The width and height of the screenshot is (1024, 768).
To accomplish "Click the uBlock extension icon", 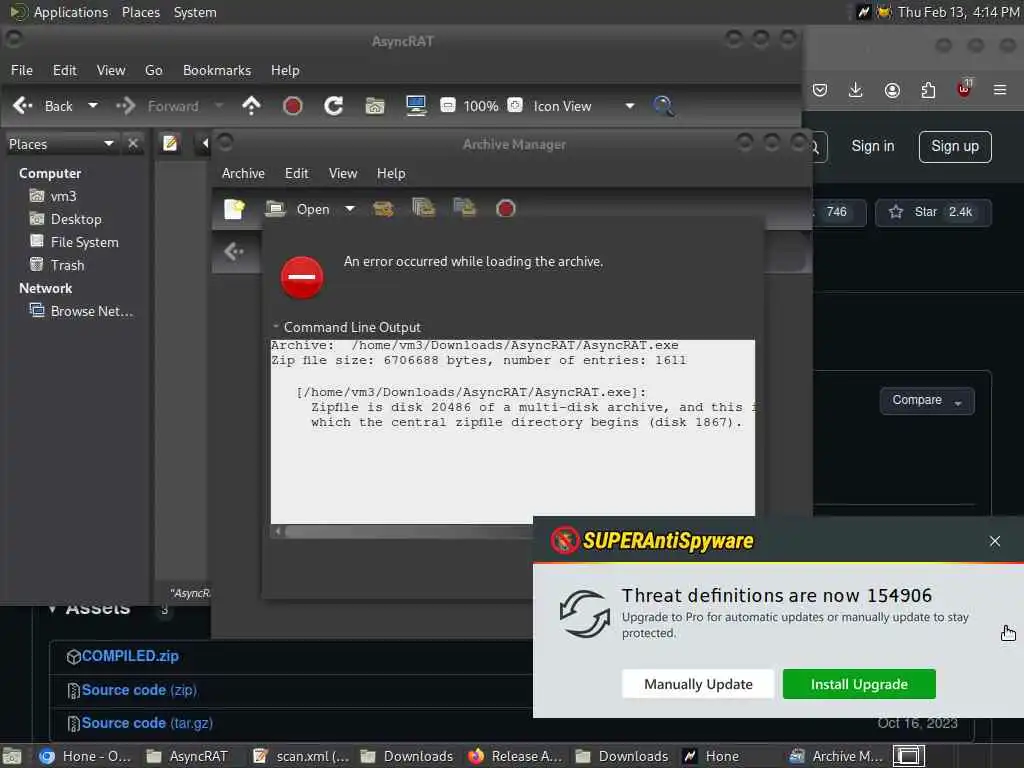I will coord(964,89).
